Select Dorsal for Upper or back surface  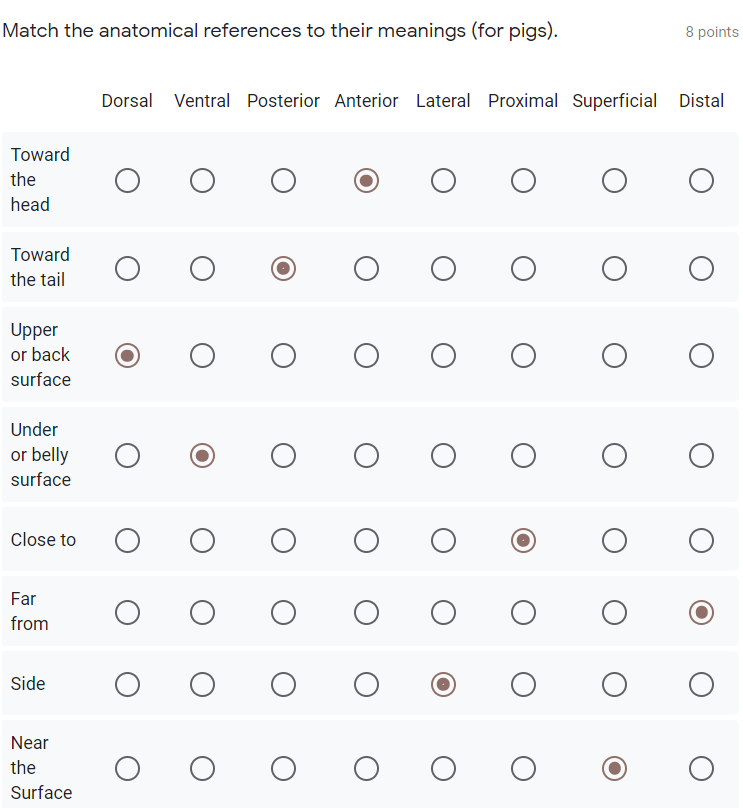tap(127, 355)
